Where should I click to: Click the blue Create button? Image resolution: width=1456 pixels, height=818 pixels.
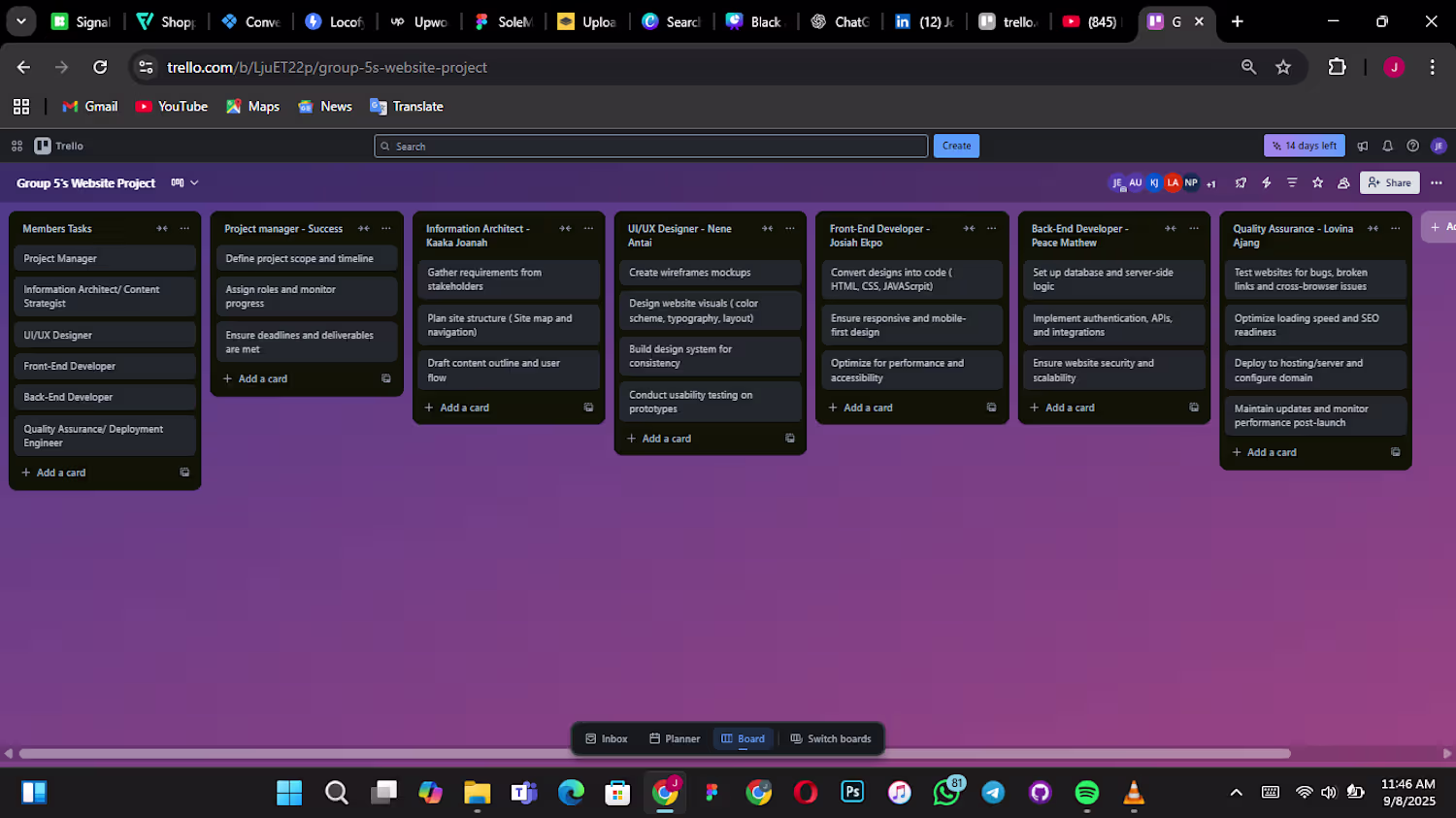coord(956,146)
